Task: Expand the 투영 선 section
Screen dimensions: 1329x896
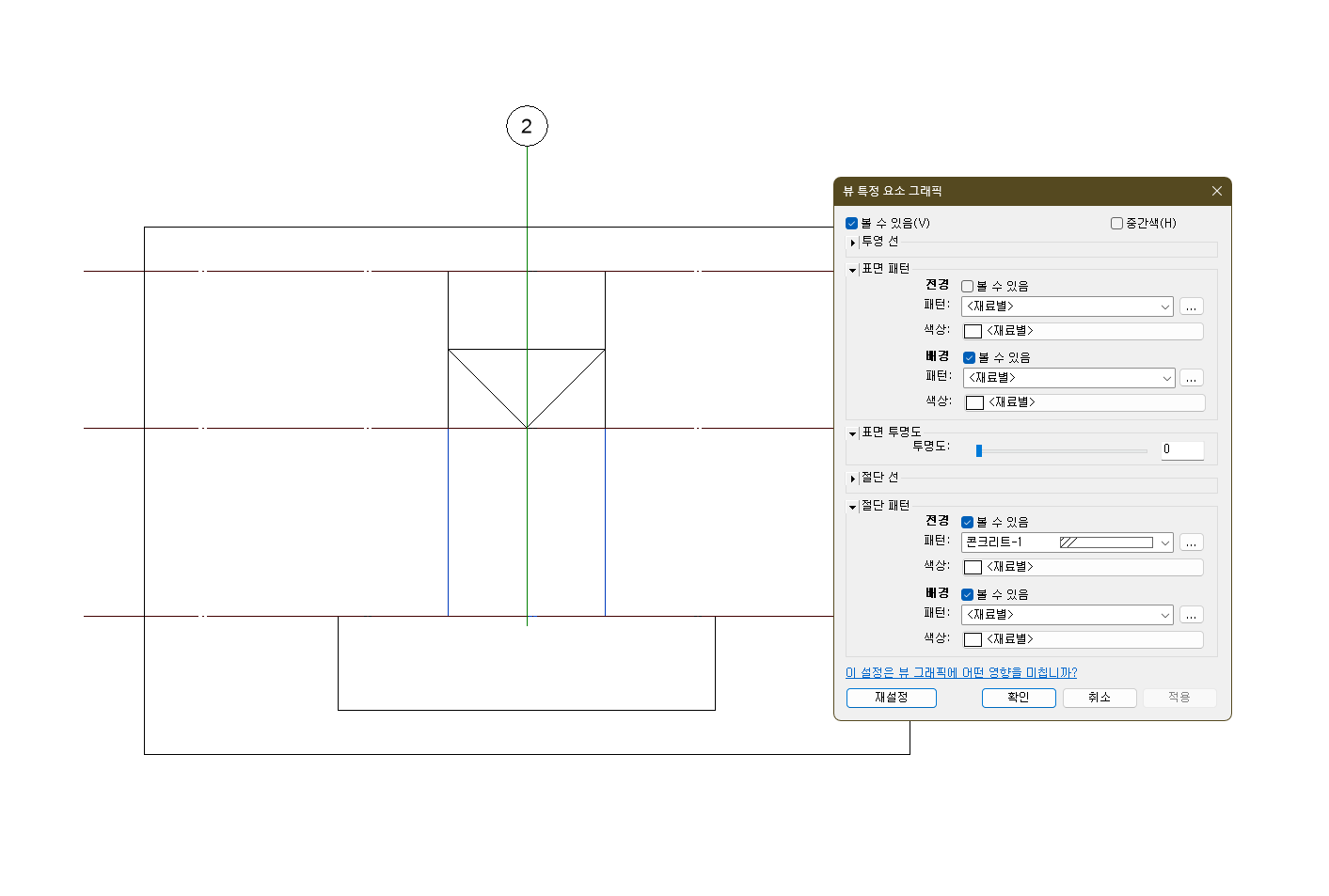Action: (853, 243)
